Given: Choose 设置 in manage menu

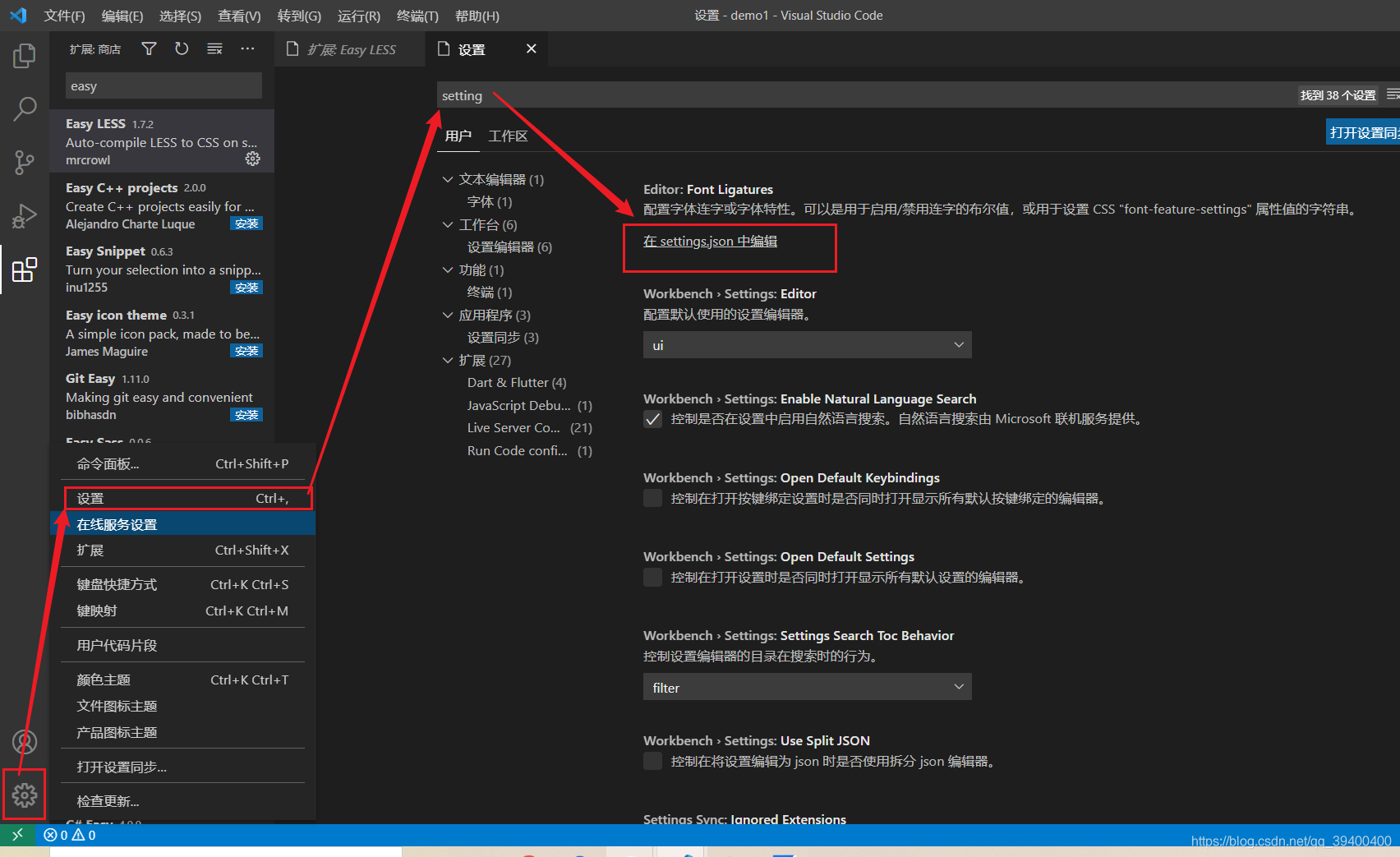Looking at the screenshot, I should [182, 498].
